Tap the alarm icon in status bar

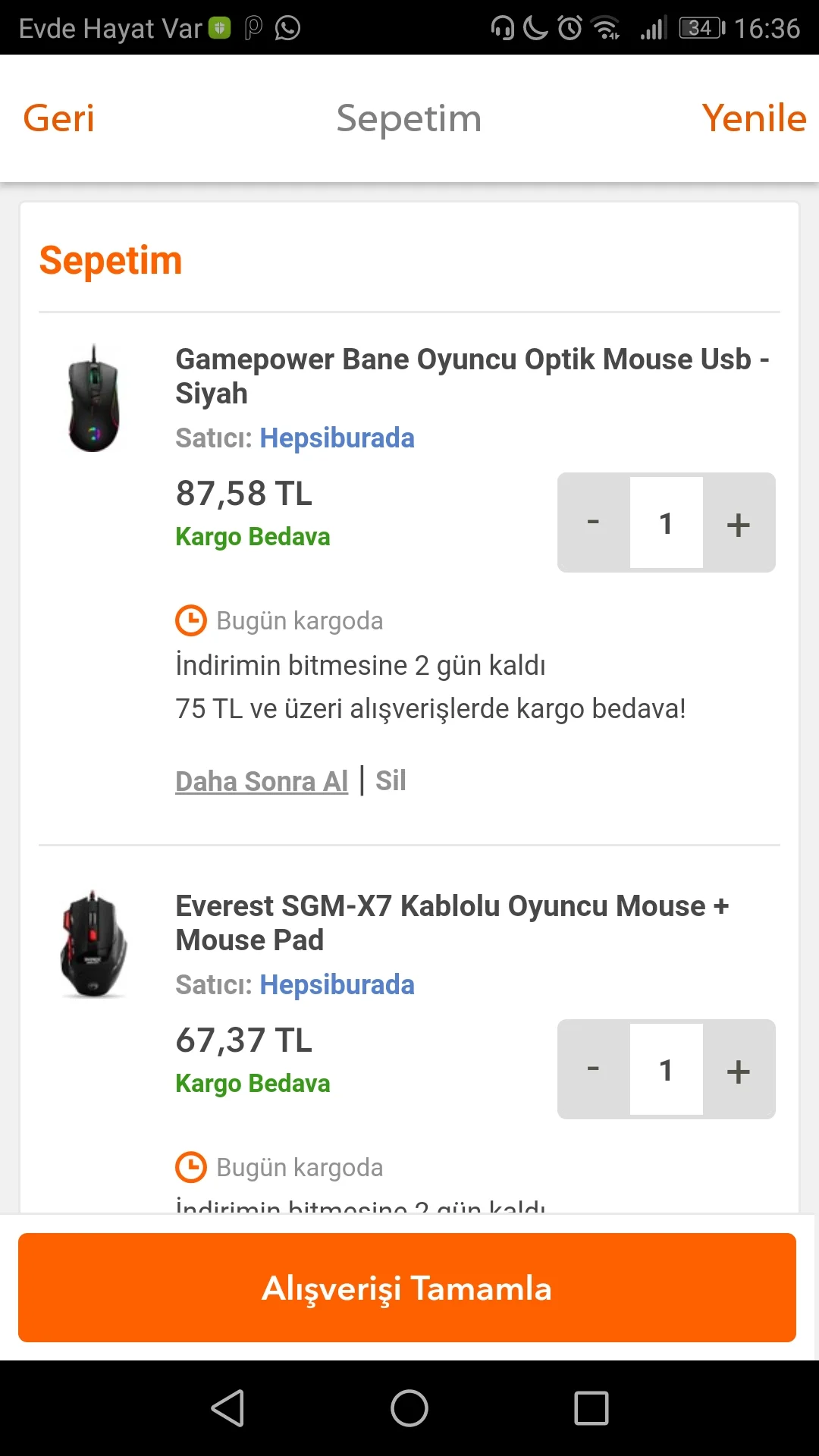click(x=570, y=28)
